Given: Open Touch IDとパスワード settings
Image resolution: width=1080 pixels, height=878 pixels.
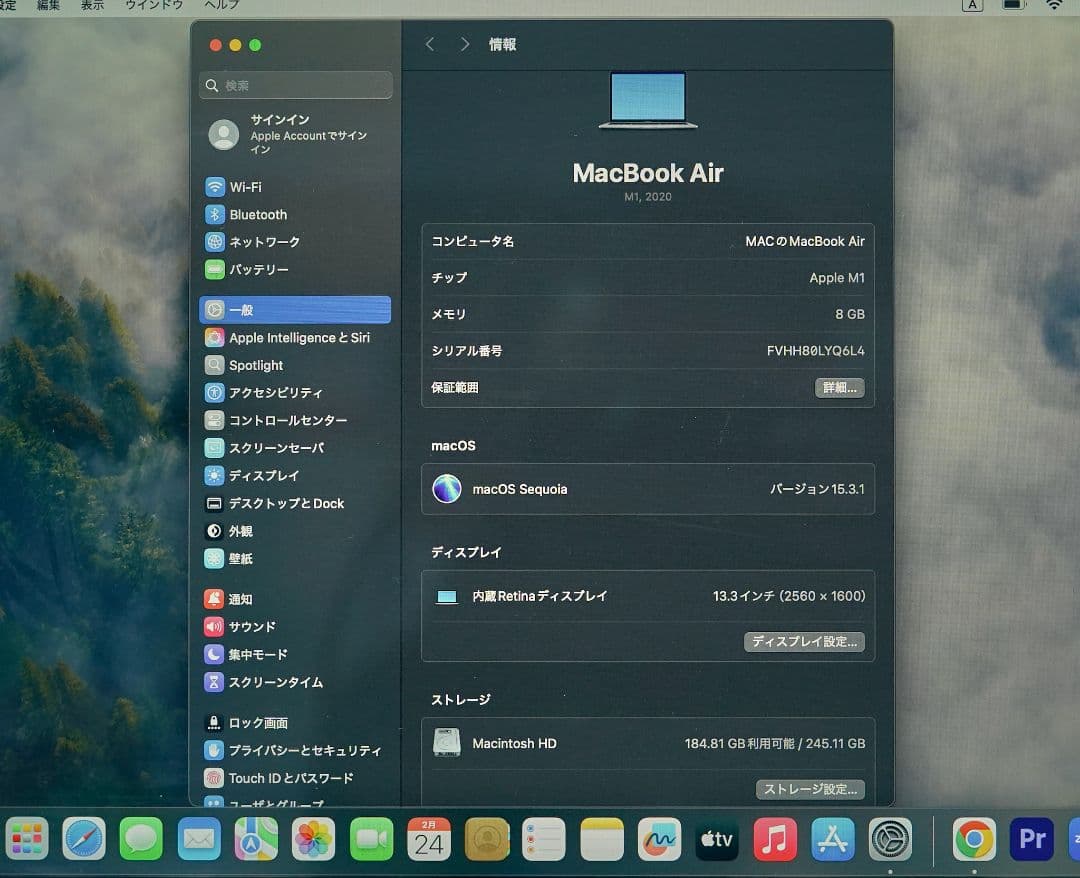Looking at the screenshot, I should tap(290, 777).
